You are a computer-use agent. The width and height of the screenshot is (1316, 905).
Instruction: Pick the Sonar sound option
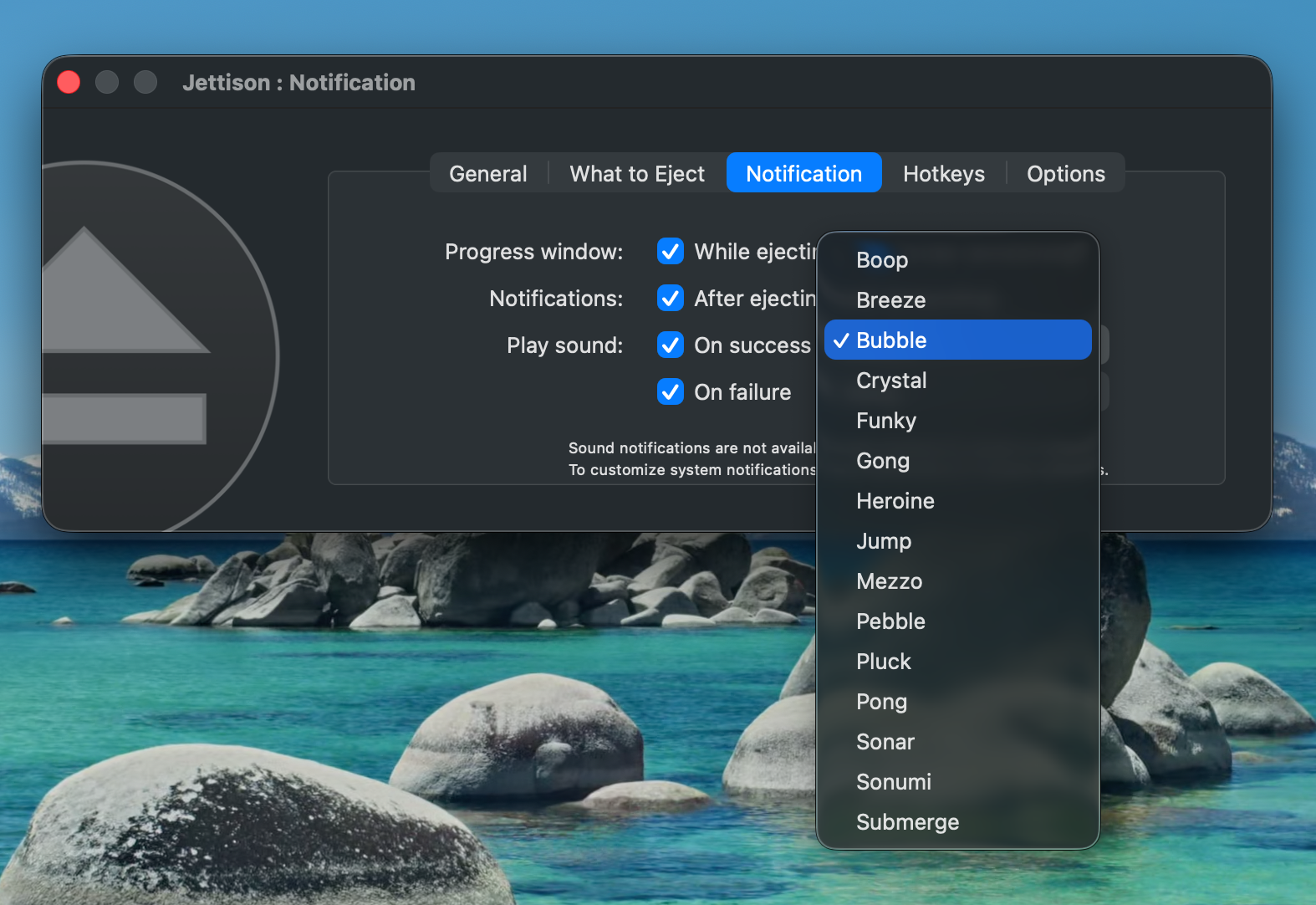tap(958, 742)
